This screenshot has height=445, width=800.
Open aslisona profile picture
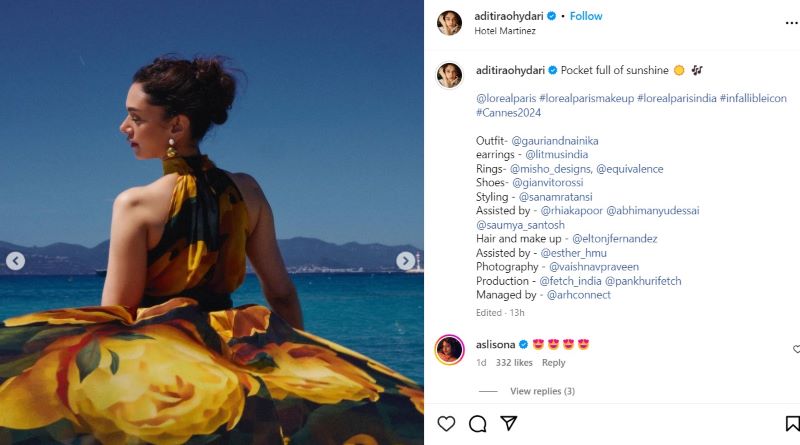[x=449, y=349]
